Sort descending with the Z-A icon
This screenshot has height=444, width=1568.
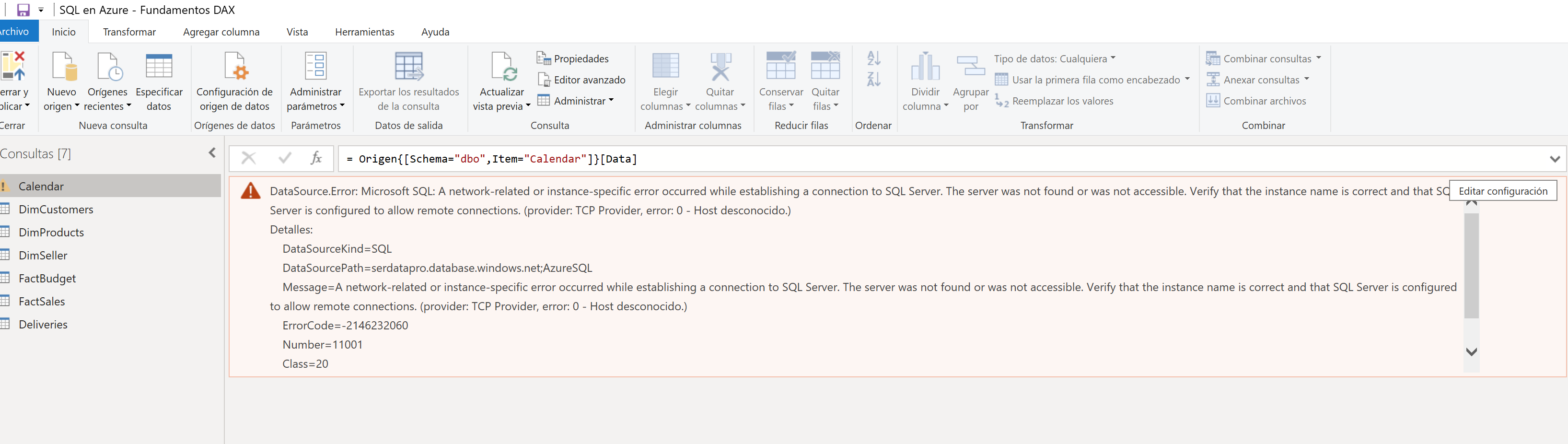pyautogui.click(x=873, y=79)
